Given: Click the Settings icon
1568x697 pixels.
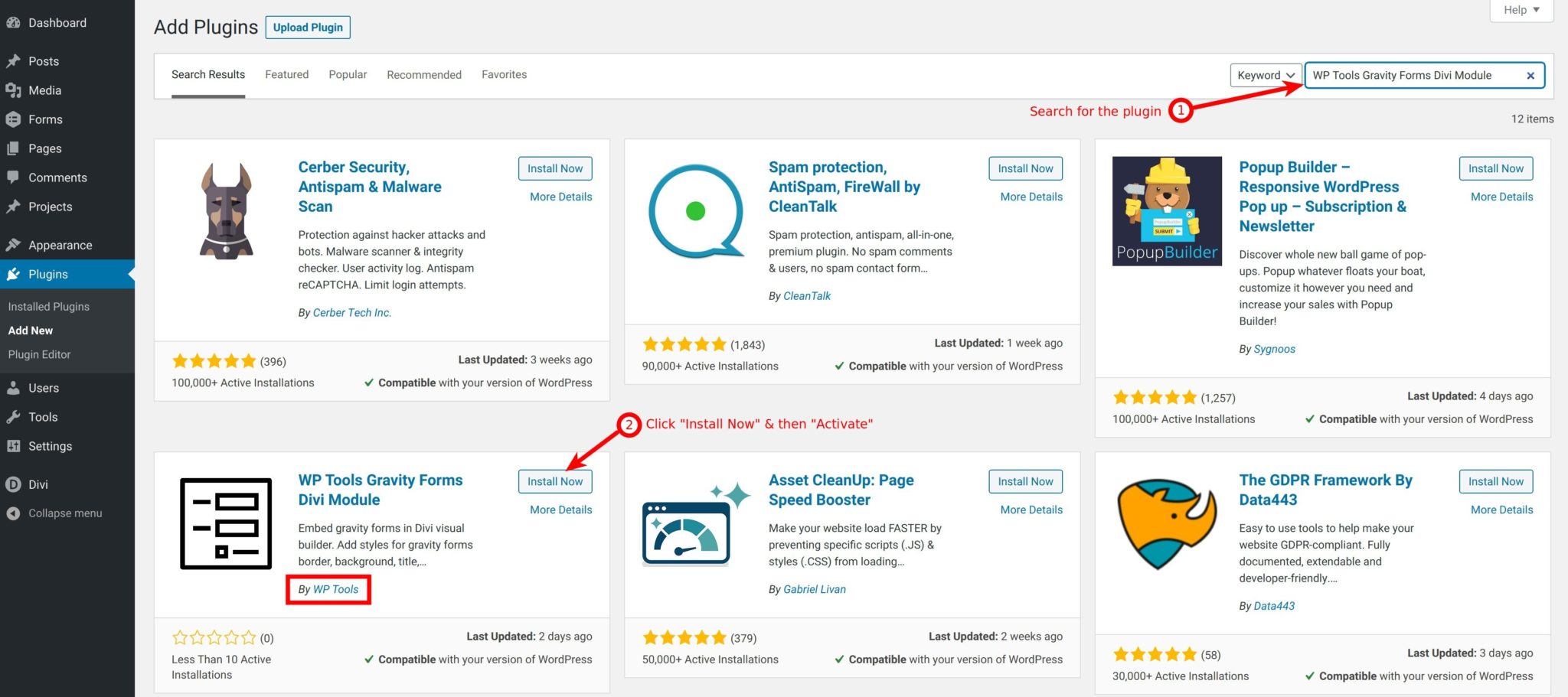Looking at the screenshot, I should 14,445.
